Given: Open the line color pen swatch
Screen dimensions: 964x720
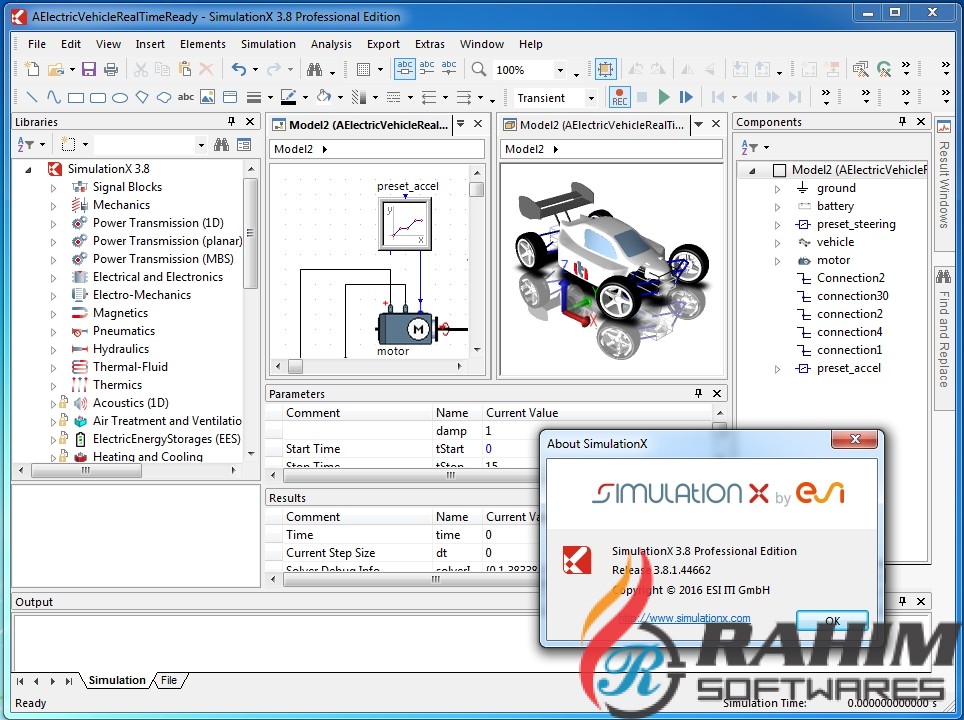Looking at the screenshot, I should (288, 97).
